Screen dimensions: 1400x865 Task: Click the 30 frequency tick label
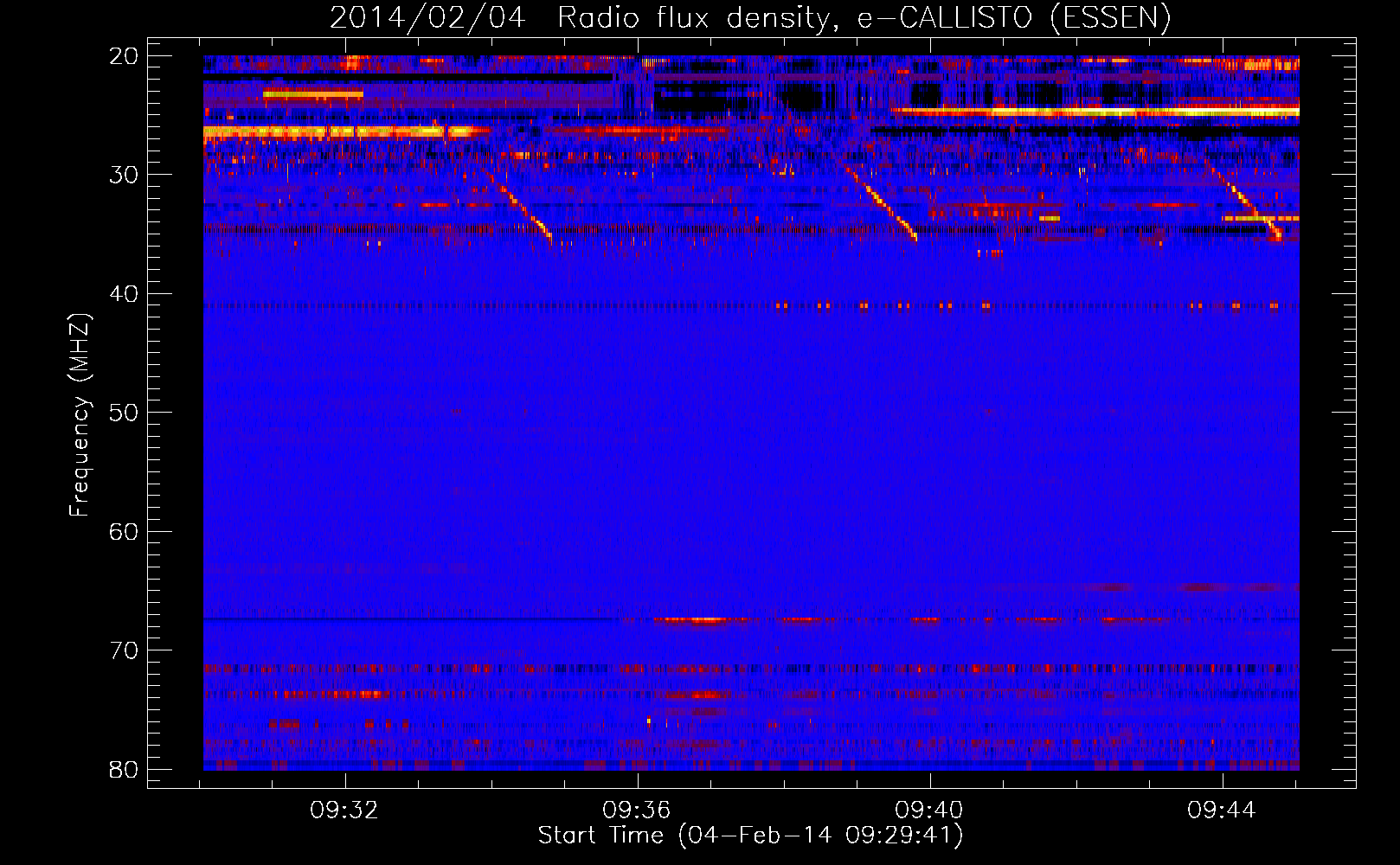click(124, 175)
